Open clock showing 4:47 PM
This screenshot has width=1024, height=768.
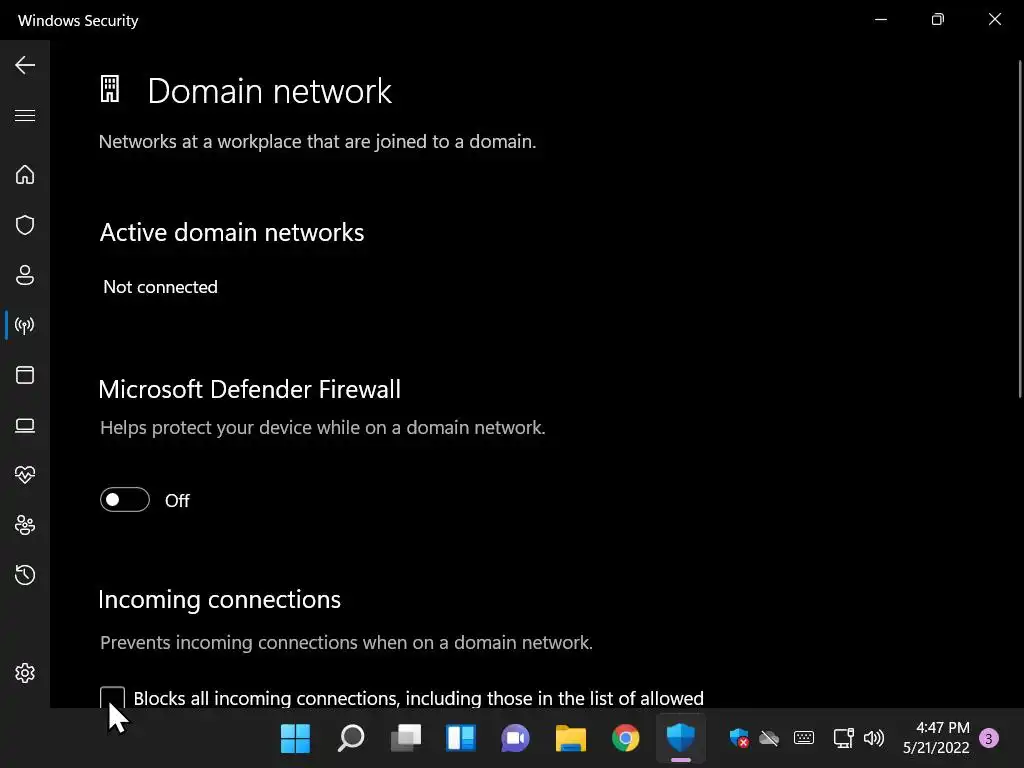936,738
